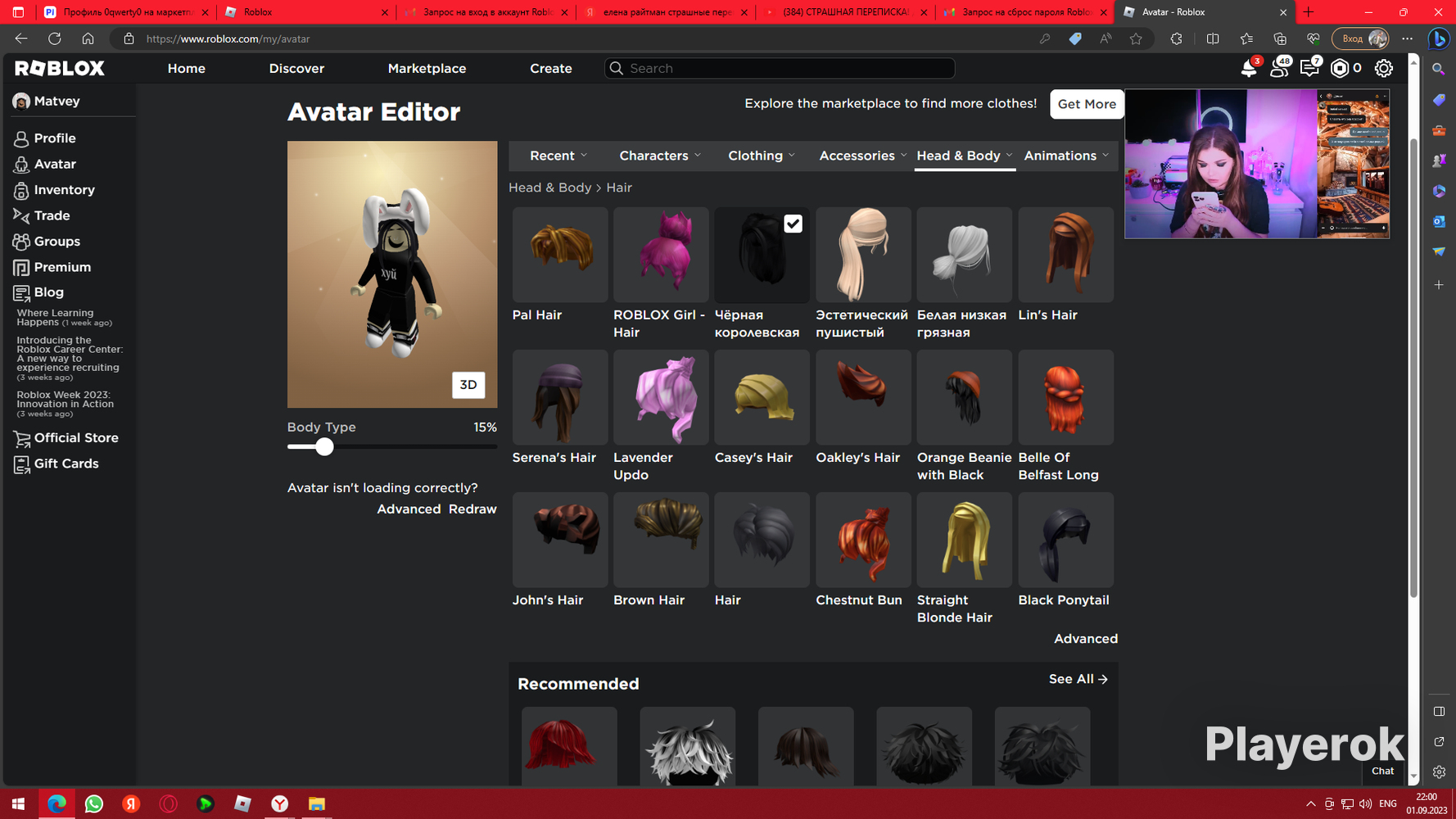The width and height of the screenshot is (1456, 819).
Task: Open the Roblox settings gear
Action: pos(1384,69)
